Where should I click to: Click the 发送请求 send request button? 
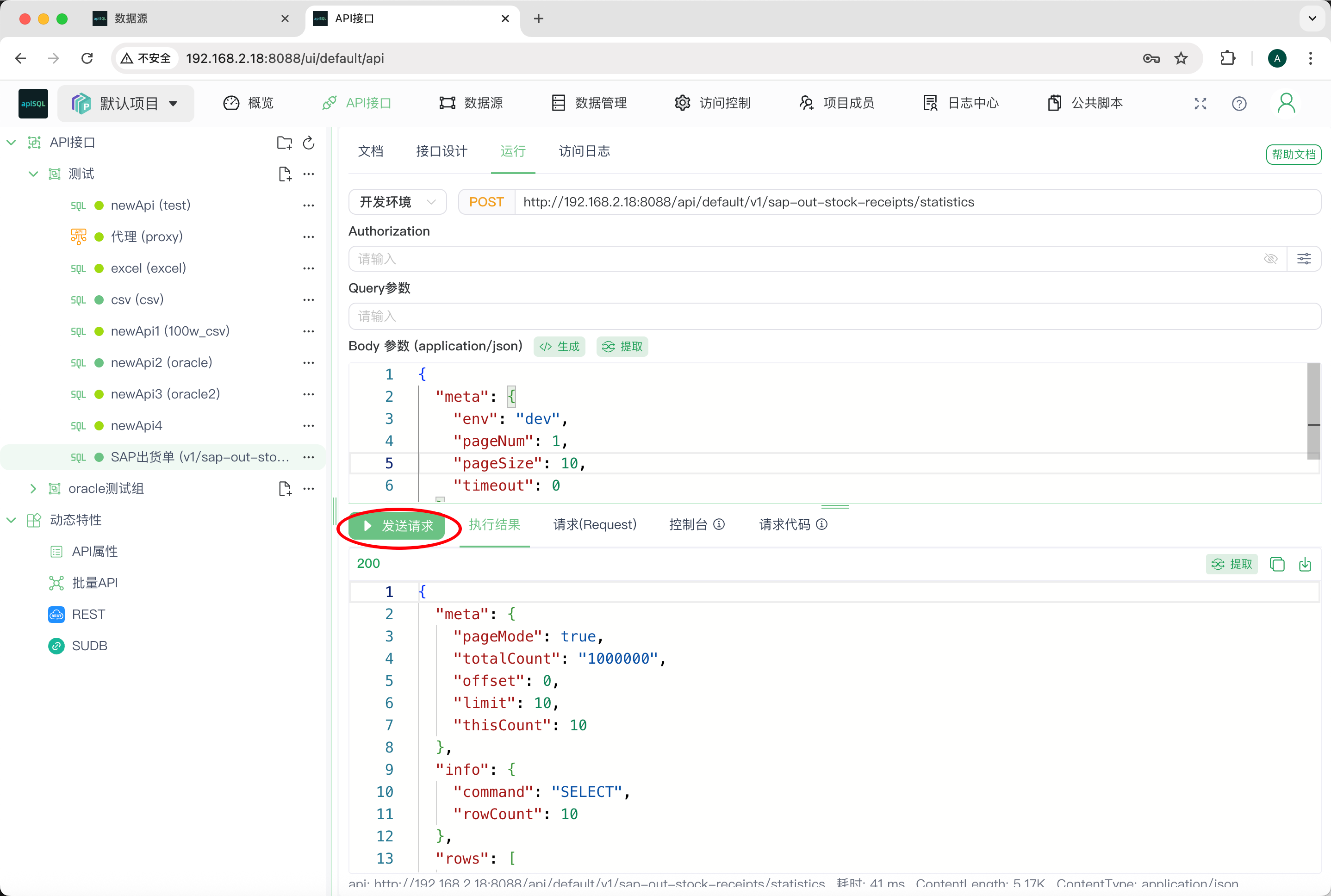pyautogui.click(x=399, y=526)
